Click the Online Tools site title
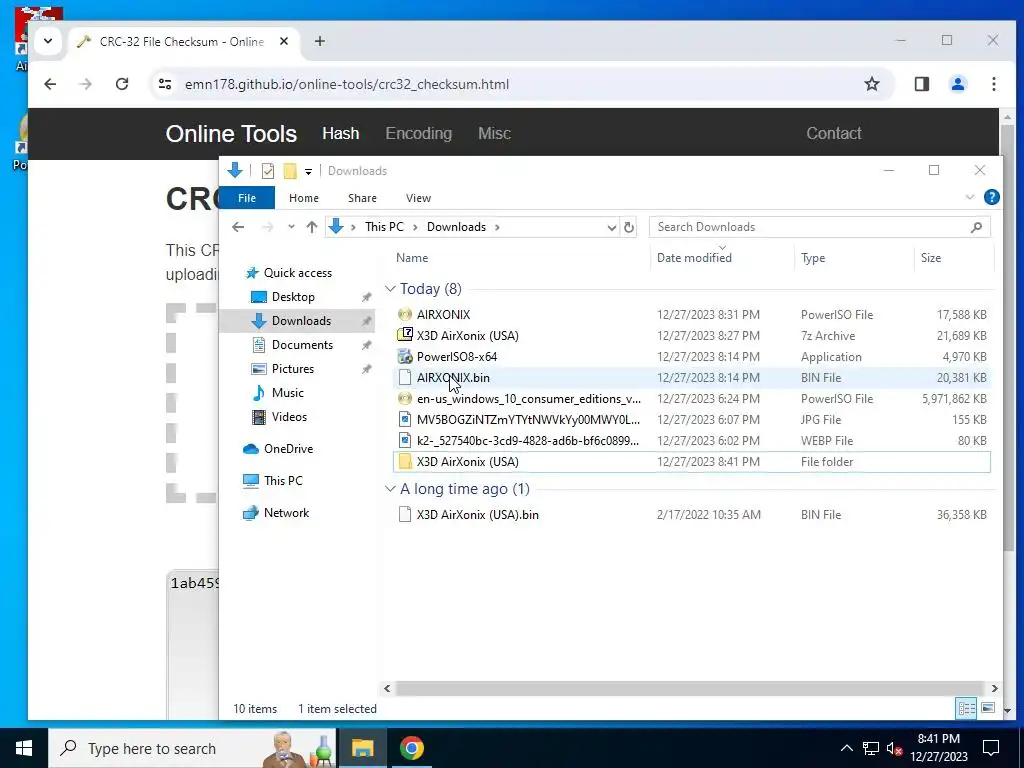Viewport: 1024px width, 768px height. tap(231, 134)
